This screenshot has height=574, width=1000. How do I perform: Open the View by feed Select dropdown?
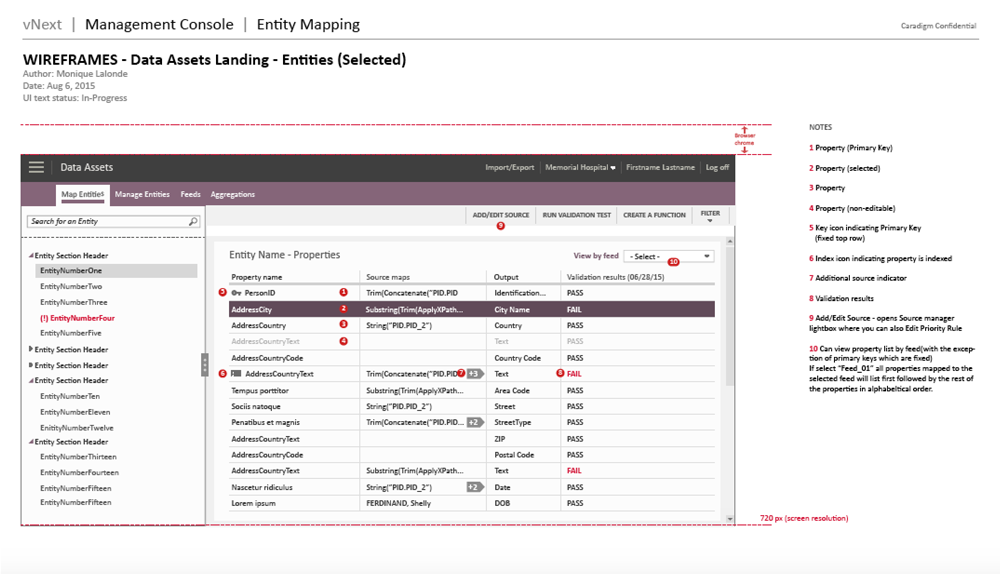click(x=668, y=257)
